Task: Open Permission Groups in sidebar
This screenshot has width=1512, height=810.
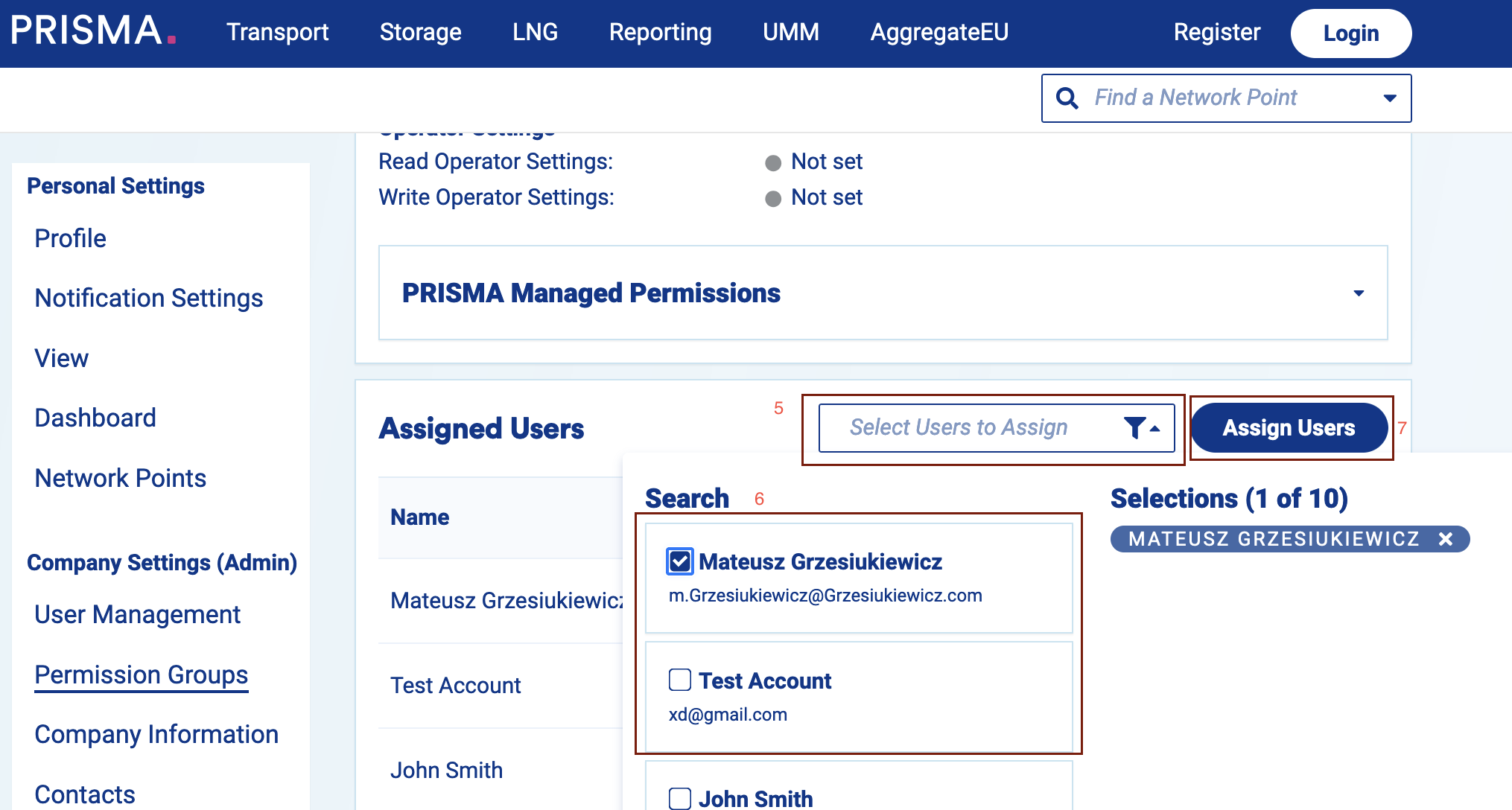Action: point(141,675)
